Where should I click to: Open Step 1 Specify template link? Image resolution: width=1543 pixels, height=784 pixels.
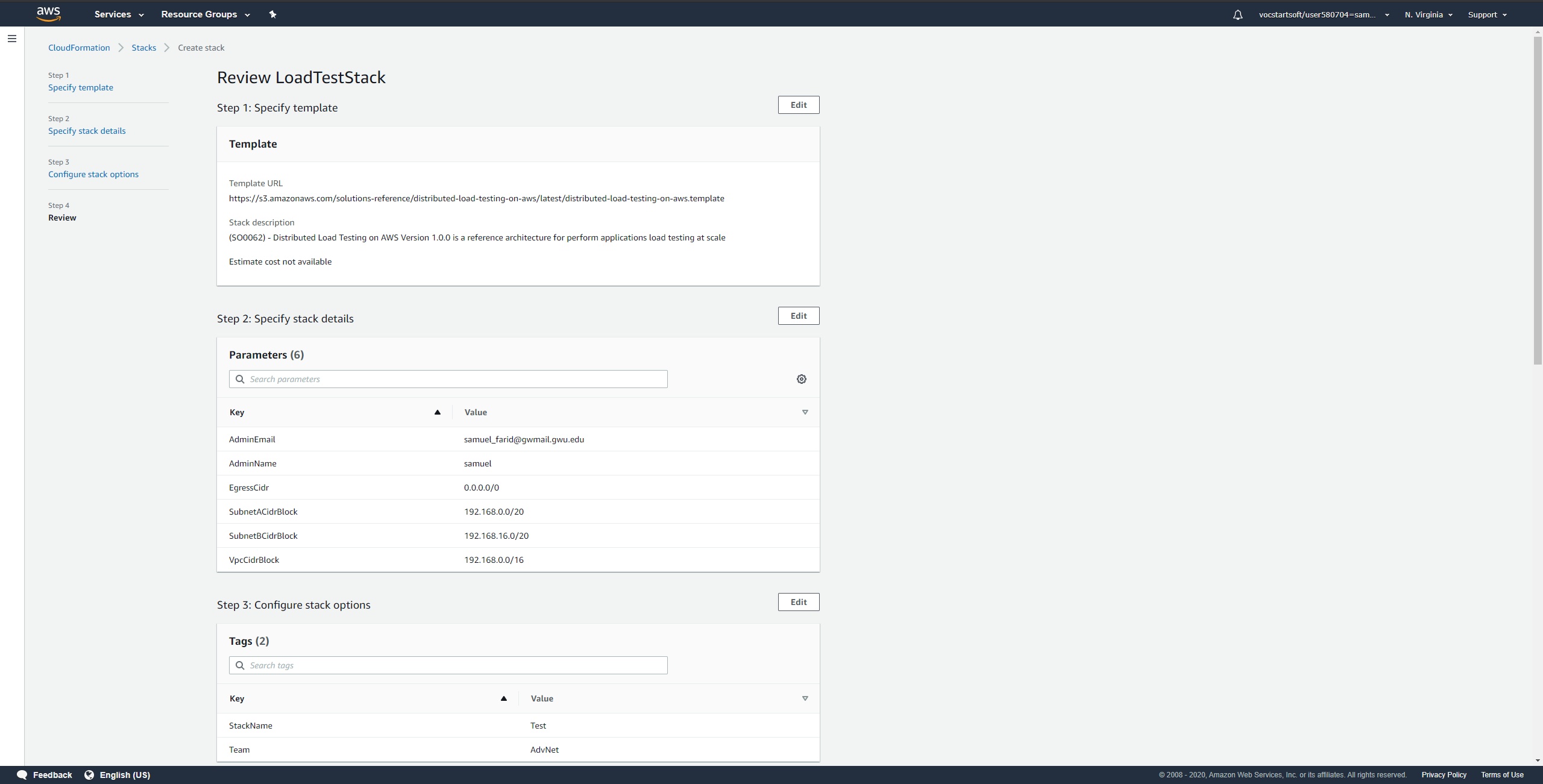pyautogui.click(x=81, y=87)
